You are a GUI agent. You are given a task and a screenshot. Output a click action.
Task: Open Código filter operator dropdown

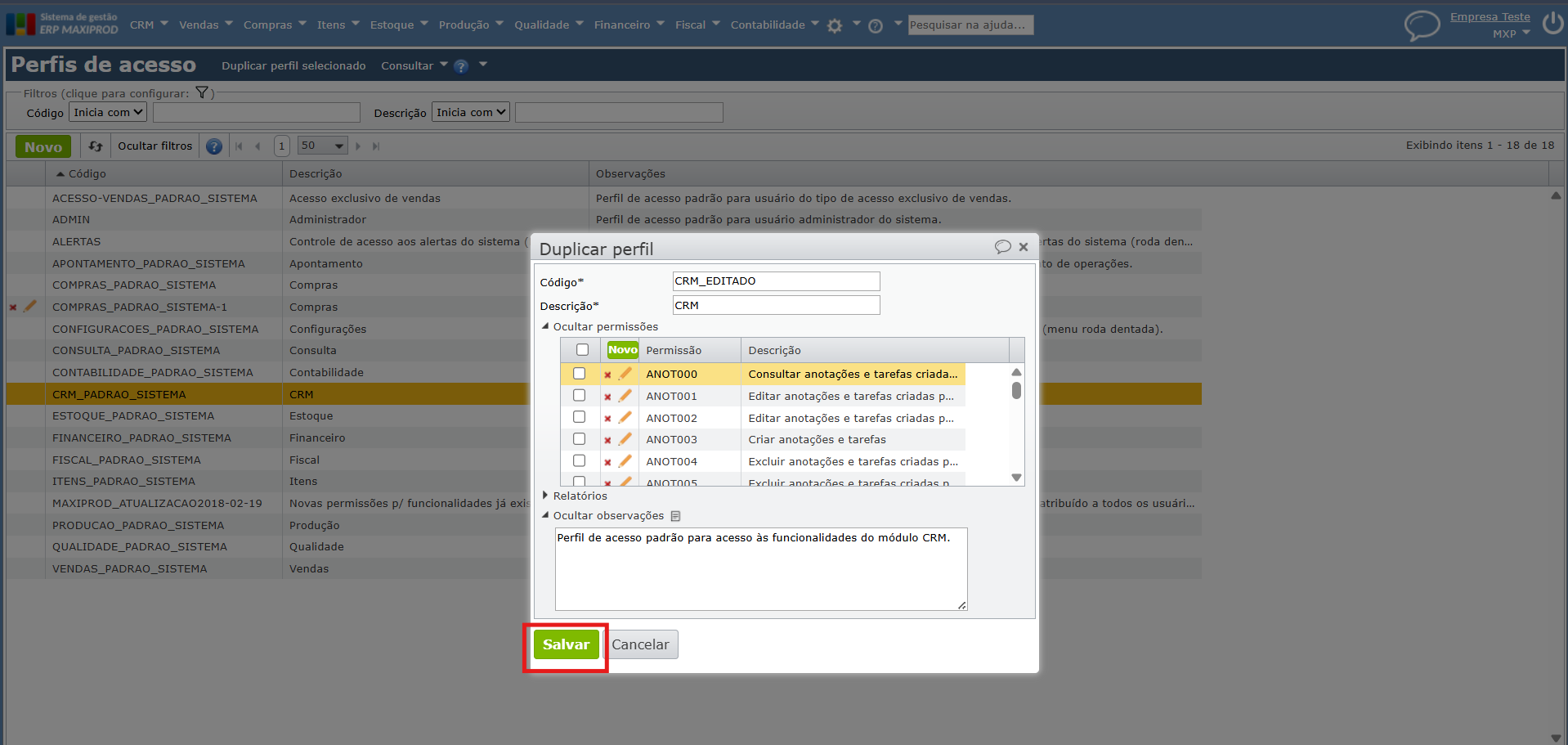[108, 112]
